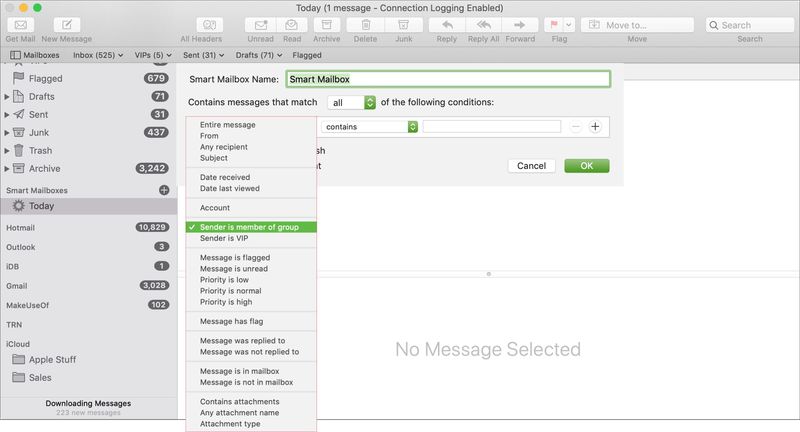Screen dimensions: 800x432
Task: Expand the Archive mailbox triangle
Action: (7, 168)
